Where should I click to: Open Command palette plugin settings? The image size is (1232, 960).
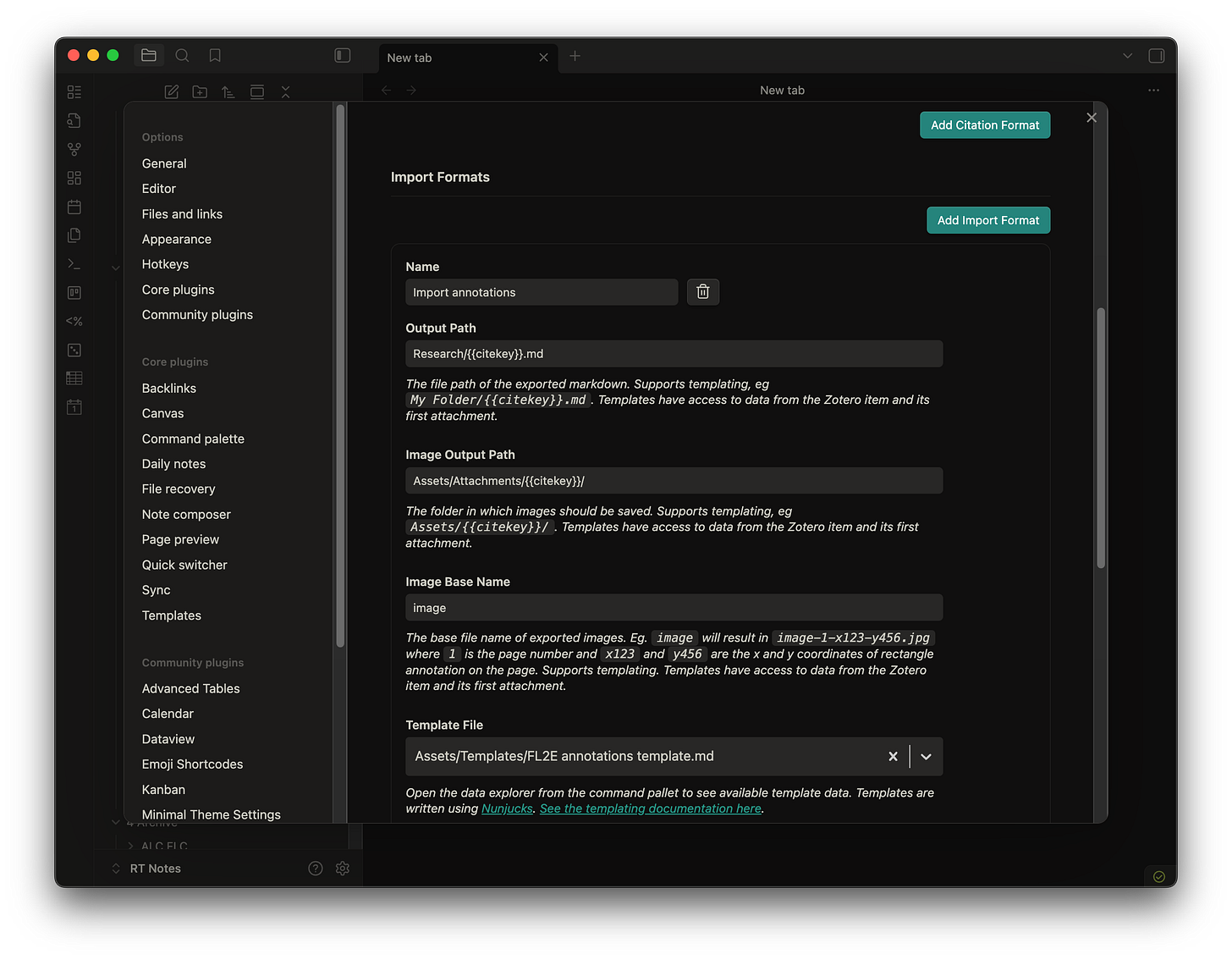click(193, 439)
